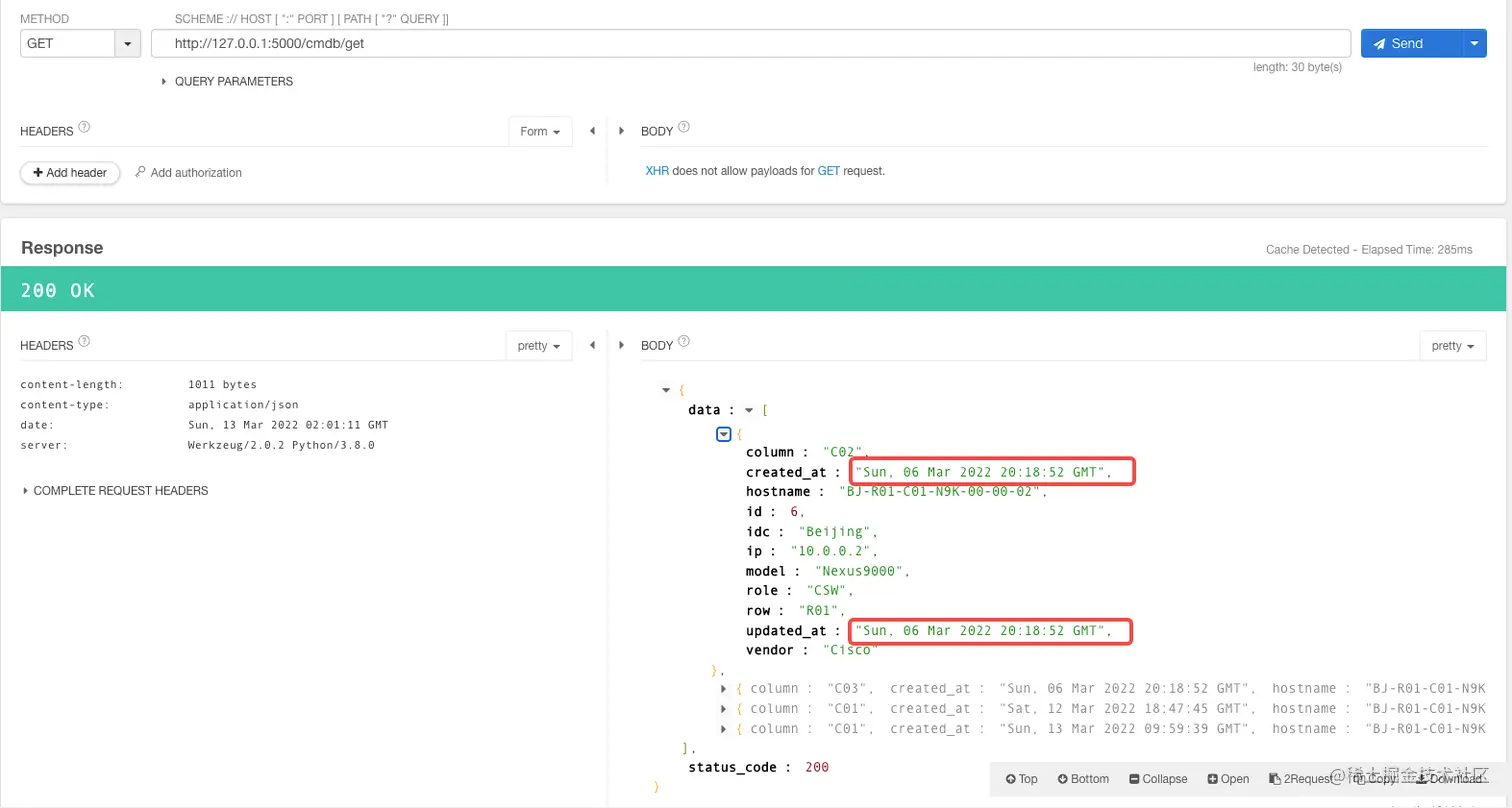This screenshot has height=808, width=1512.
Task: Select the response date header value
Action: coord(288,425)
